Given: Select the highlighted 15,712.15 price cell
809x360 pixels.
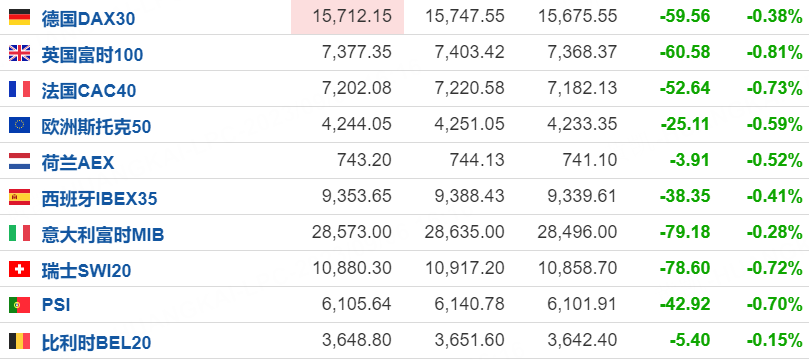Looking at the screenshot, I should click(x=347, y=17).
